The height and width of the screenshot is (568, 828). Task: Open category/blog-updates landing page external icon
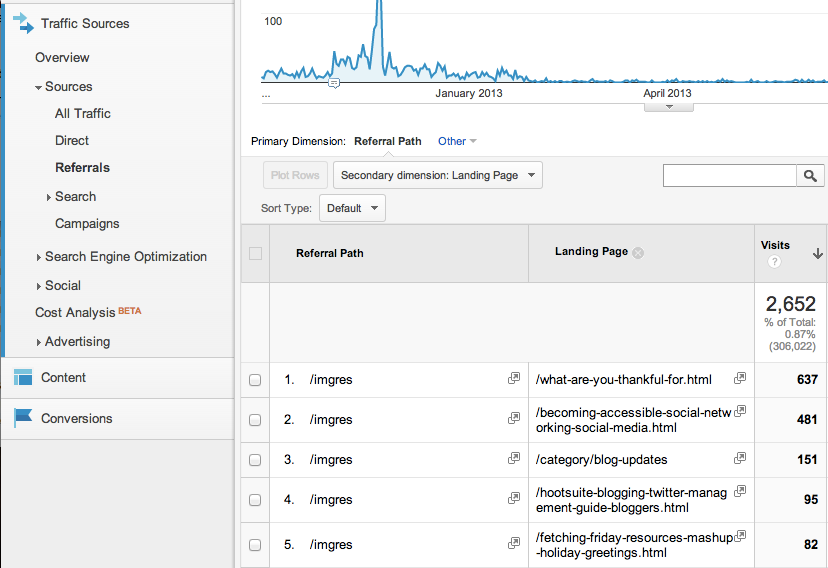[740, 458]
